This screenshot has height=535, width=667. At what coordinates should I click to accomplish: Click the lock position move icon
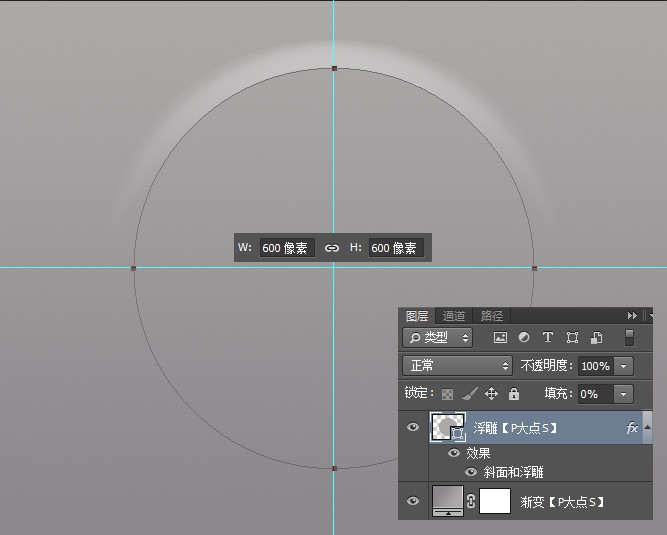[491, 394]
